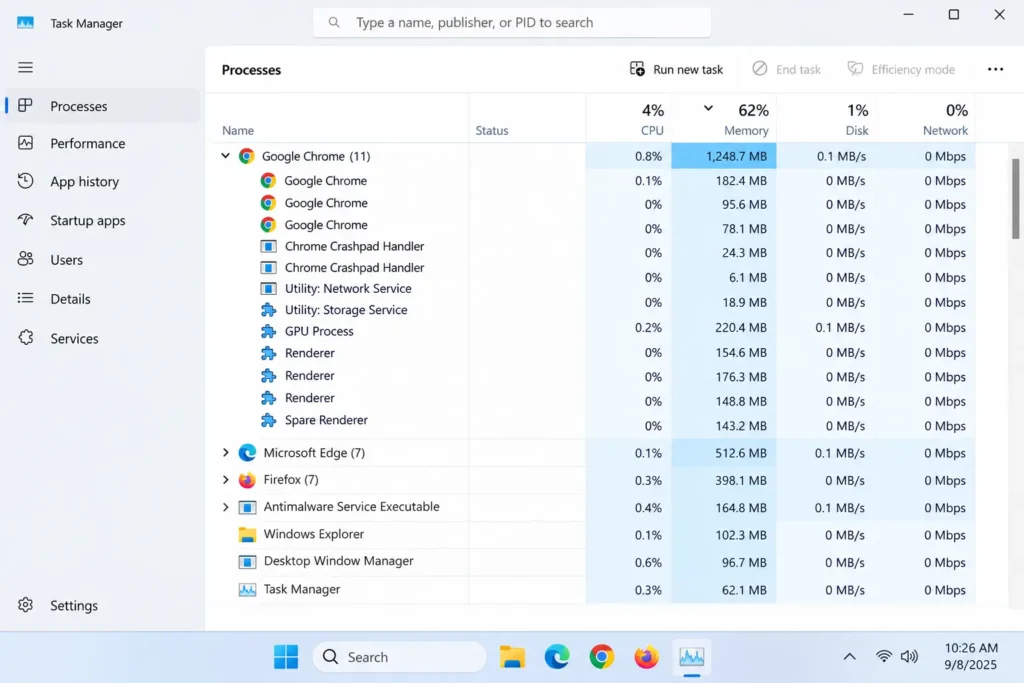This screenshot has width=1024, height=683.
Task: Click the Microsoft Edge process icon
Action: tap(247, 453)
